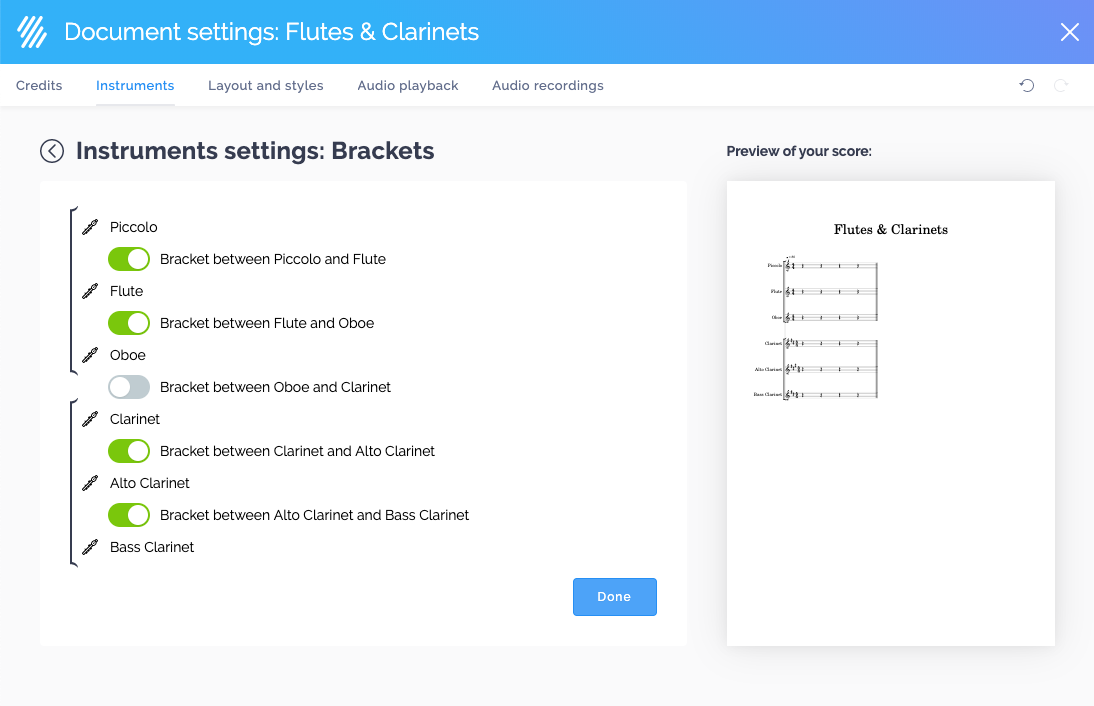Go to the Audio playback tab
The image size is (1094, 706).
click(408, 85)
